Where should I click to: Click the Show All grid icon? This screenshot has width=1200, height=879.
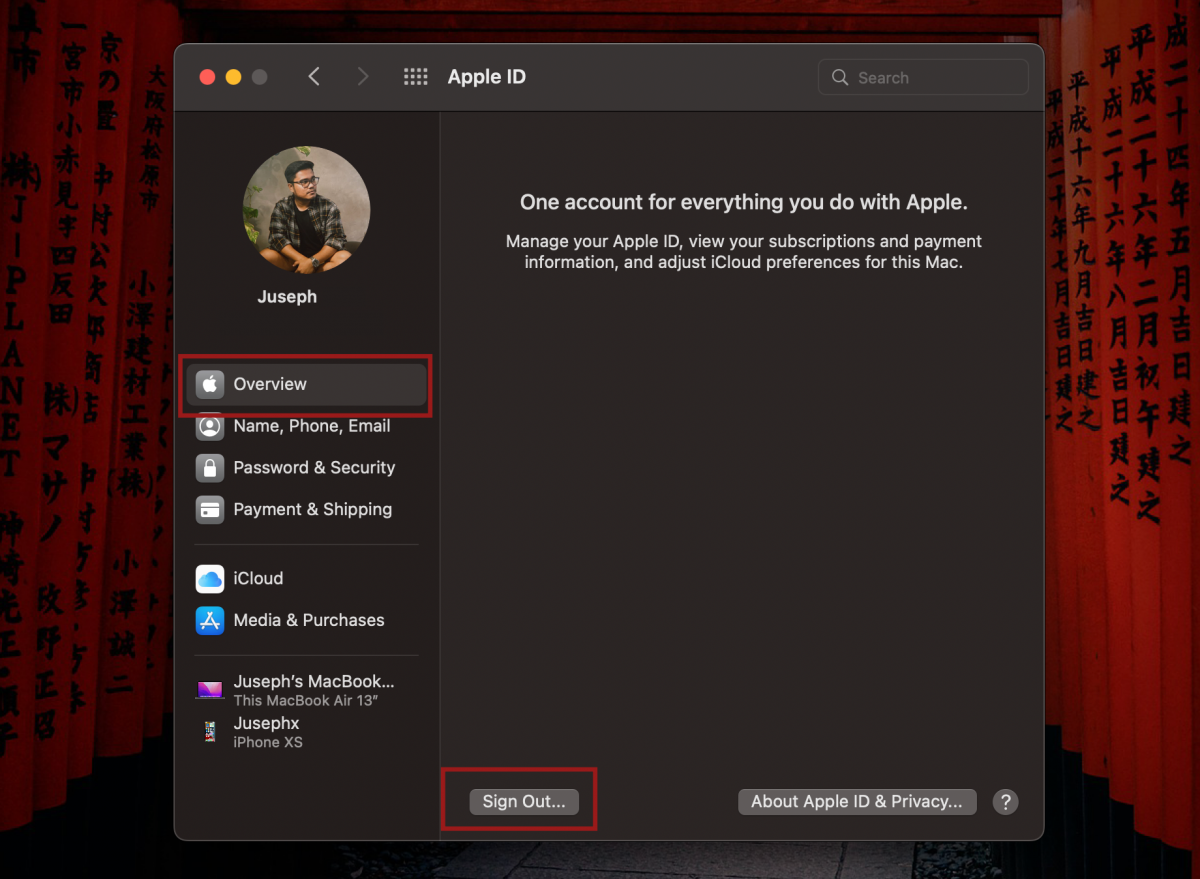(415, 77)
